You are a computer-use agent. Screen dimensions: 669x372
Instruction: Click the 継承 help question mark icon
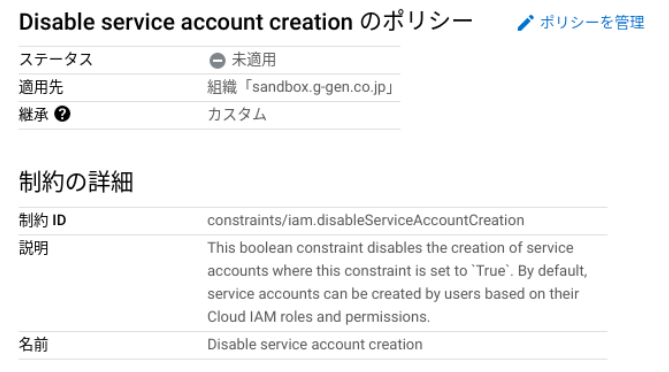pos(62,114)
